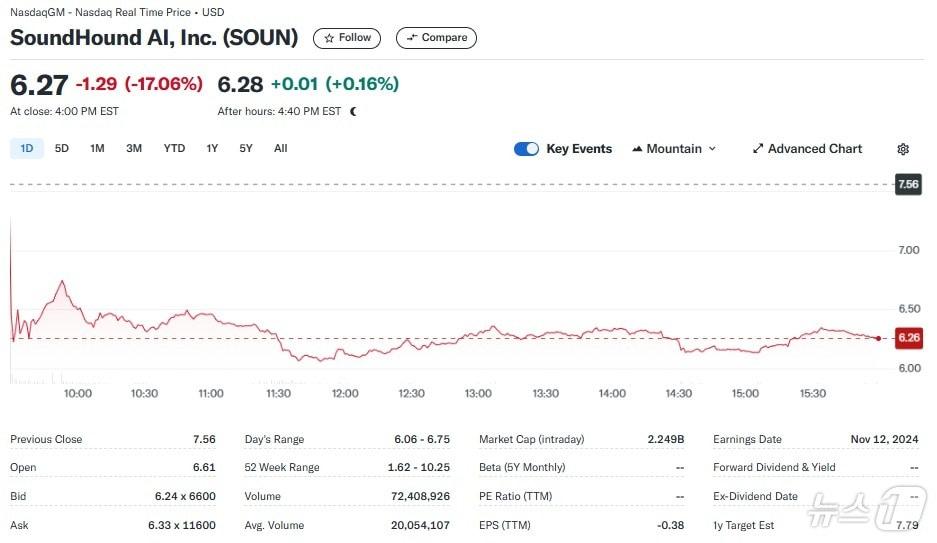The width and height of the screenshot is (937, 543).
Task: Switch chart to 1Y range
Action: (212, 148)
